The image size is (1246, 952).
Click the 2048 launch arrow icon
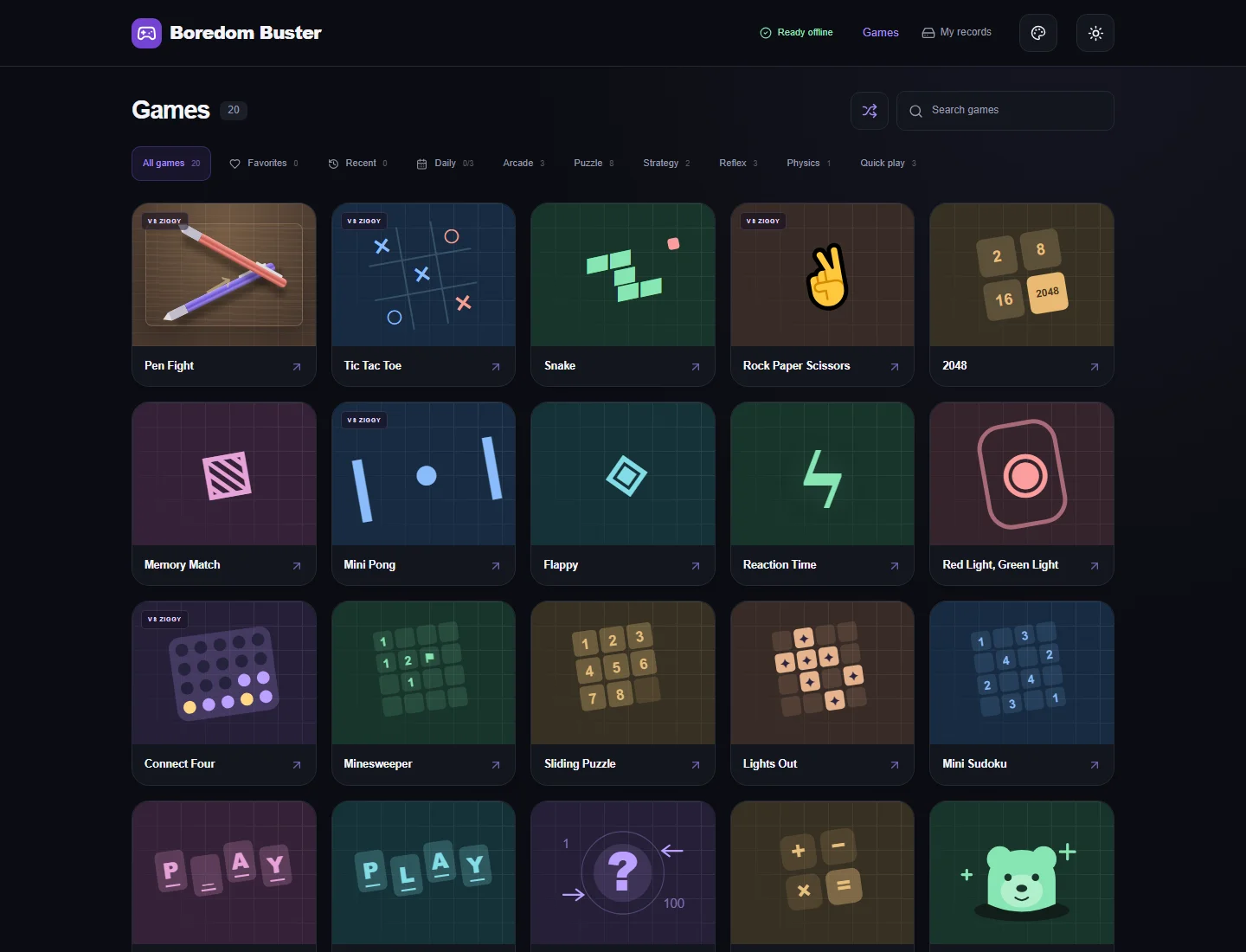click(1095, 367)
